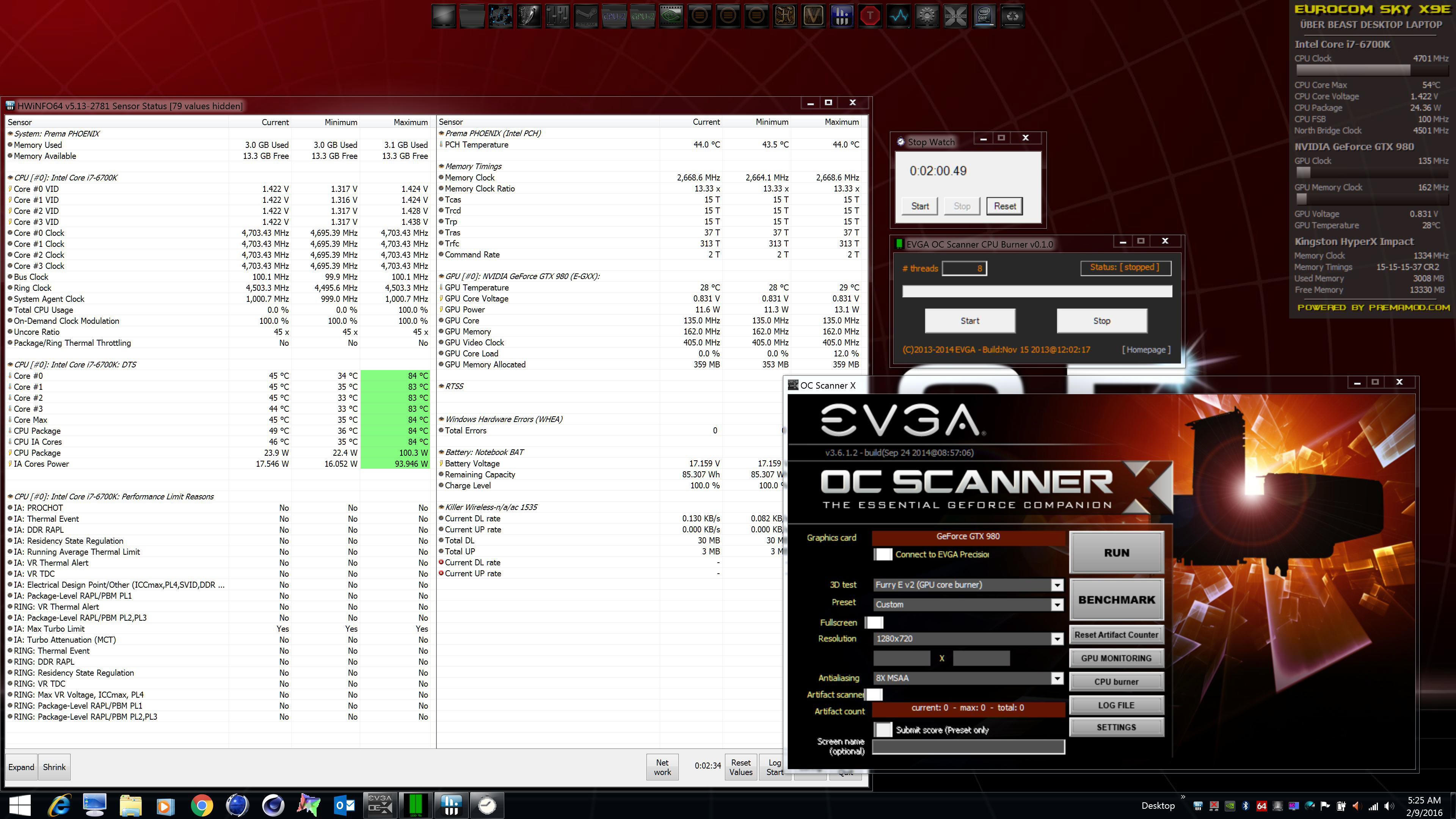Open the Resolution dropdown showing 1280x720

(968, 639)
